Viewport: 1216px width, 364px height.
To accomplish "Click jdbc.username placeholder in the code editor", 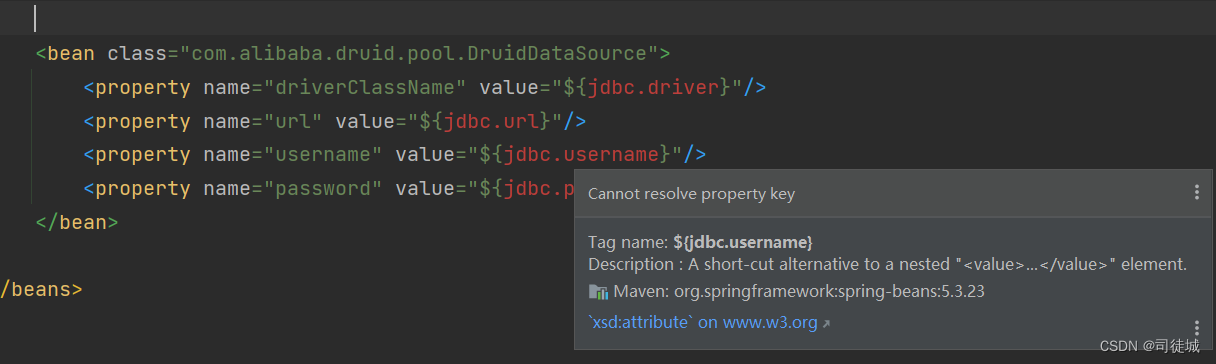I will point(582,155).
